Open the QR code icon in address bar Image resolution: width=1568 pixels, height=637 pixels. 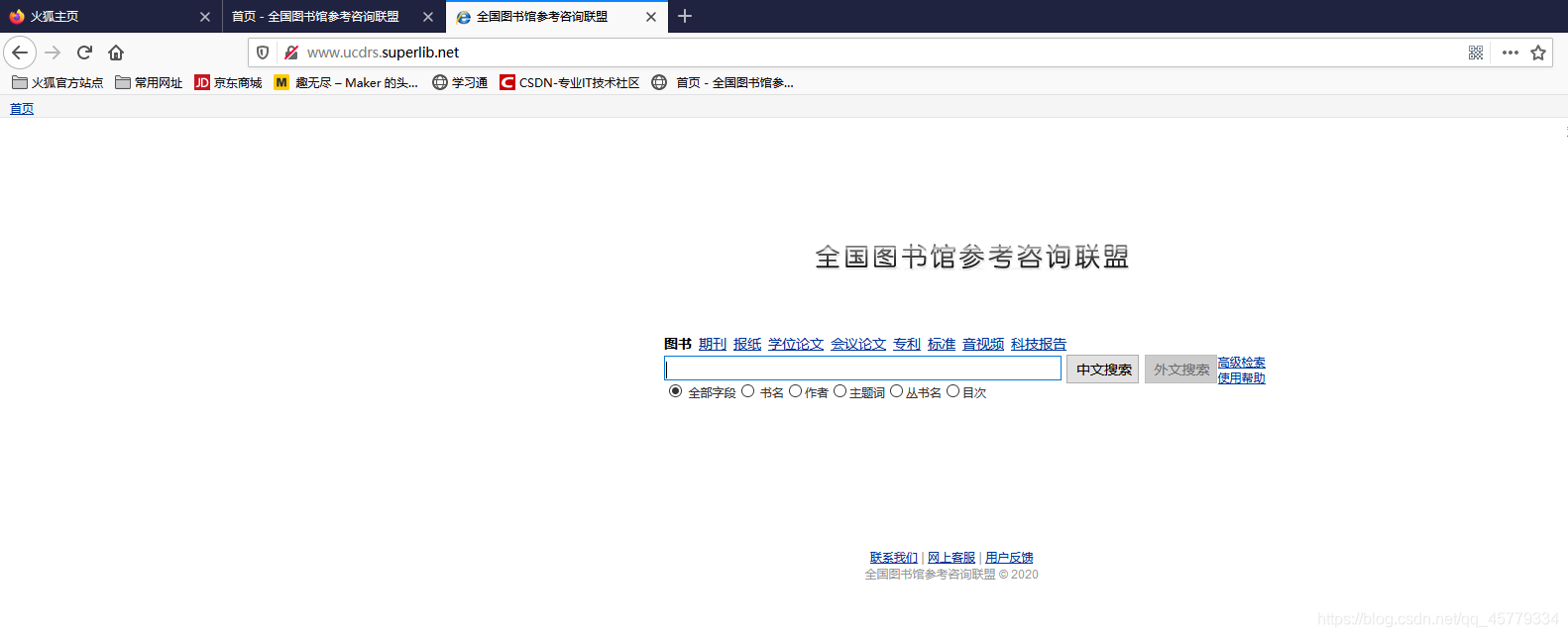[1476, 53]
